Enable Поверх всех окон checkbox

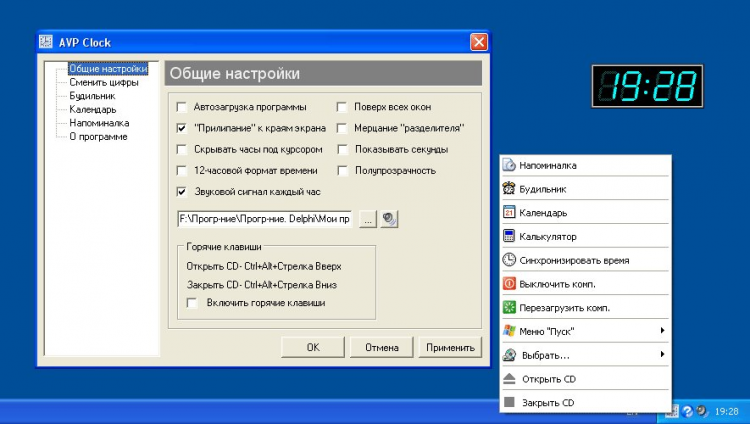(342, 107)
